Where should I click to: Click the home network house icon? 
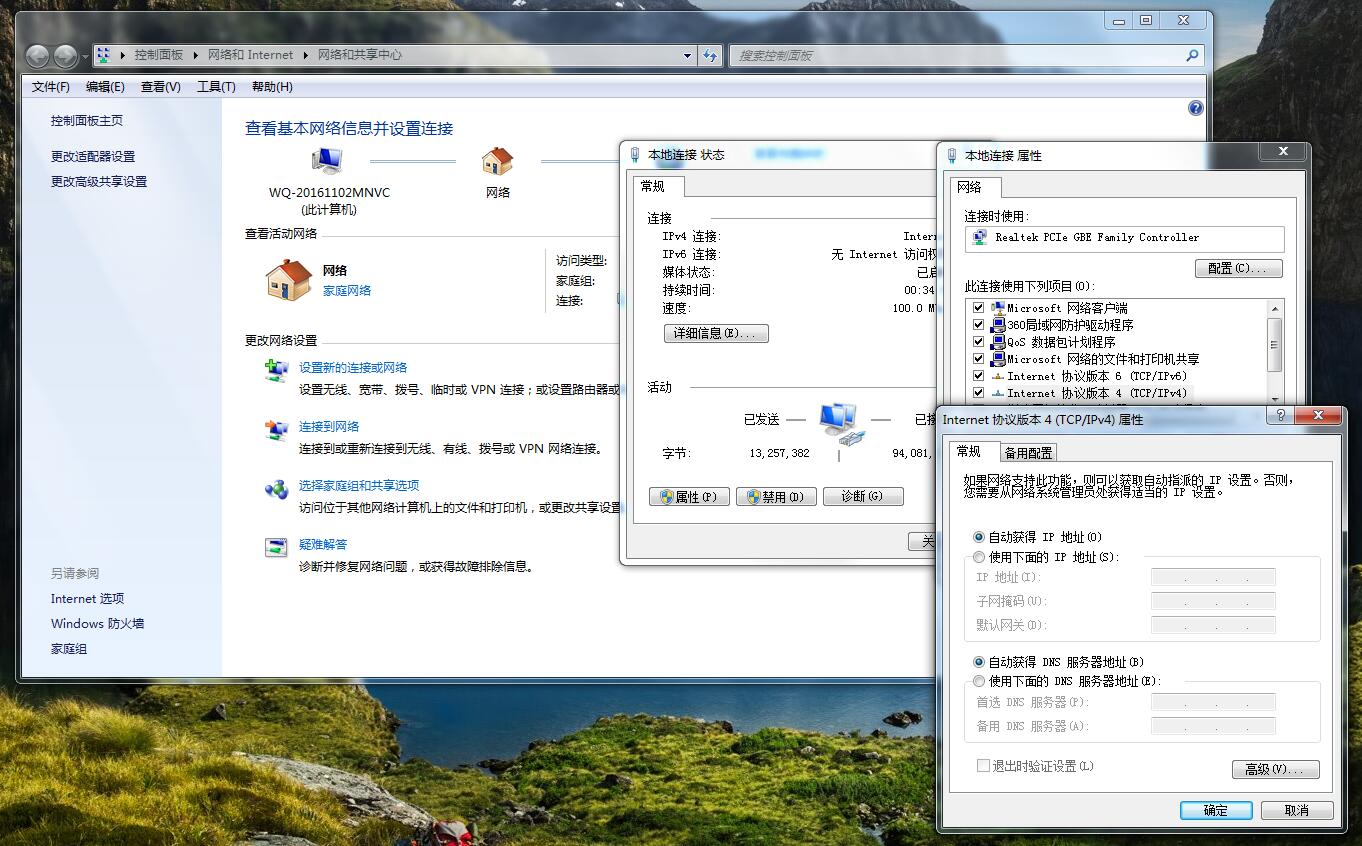[288, 280]
